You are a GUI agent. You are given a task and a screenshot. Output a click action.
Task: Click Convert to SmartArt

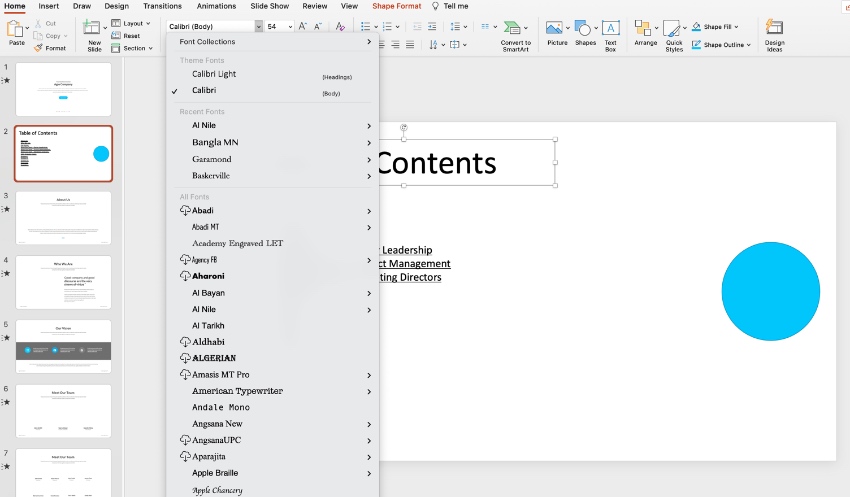tap(516, 36)
